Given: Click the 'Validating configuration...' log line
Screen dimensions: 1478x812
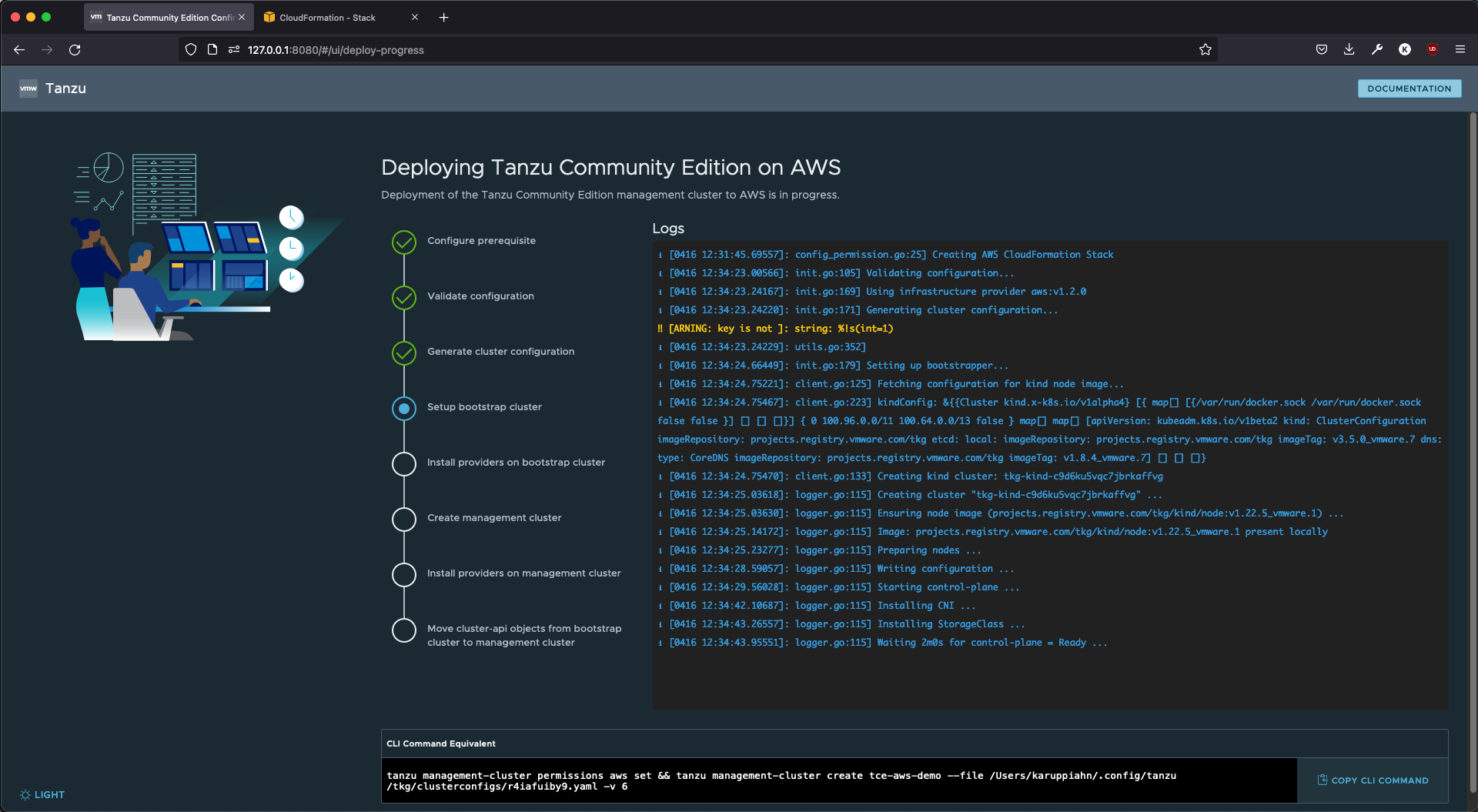Looking at the screenshot, I should 836,273.
